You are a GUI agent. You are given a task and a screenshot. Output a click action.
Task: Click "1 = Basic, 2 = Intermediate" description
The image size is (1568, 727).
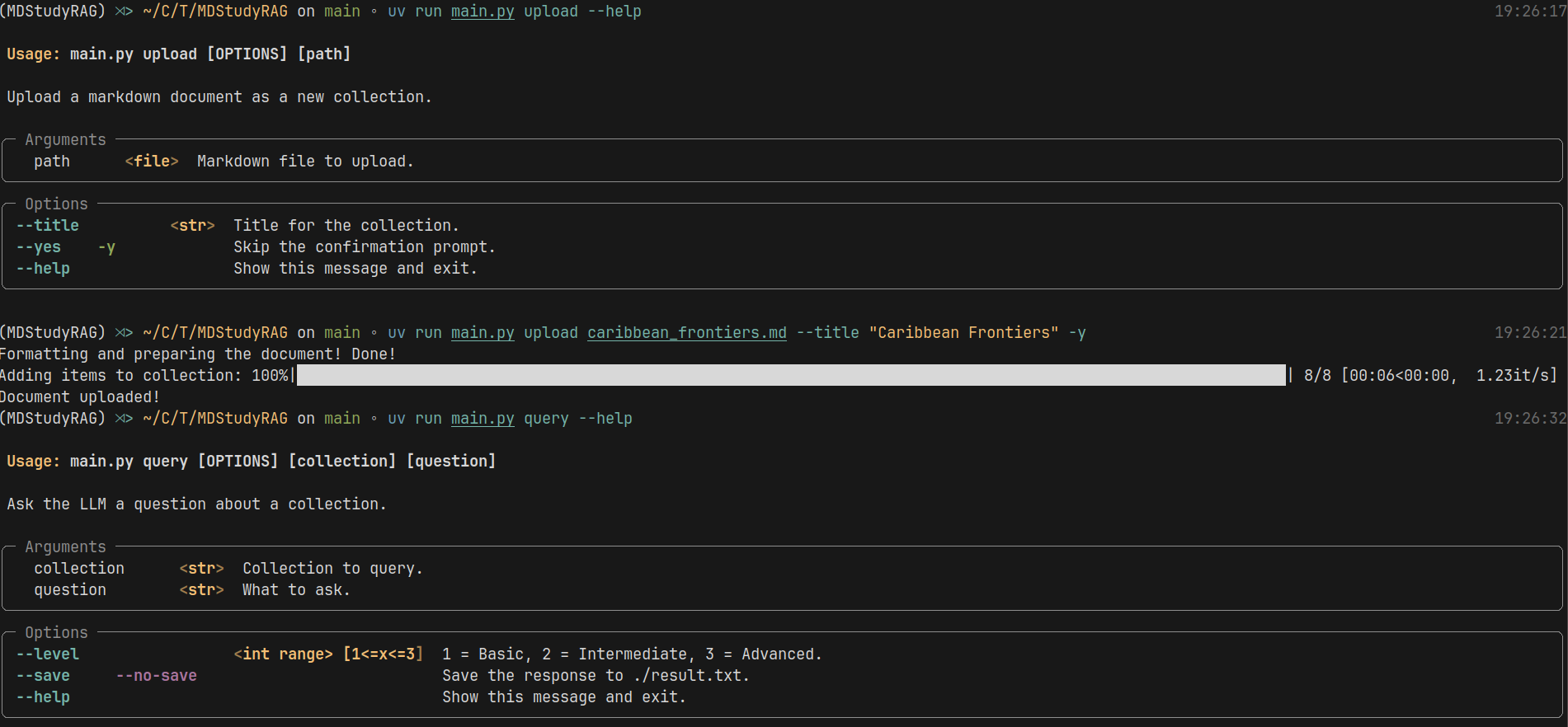[x=632, y=654]
